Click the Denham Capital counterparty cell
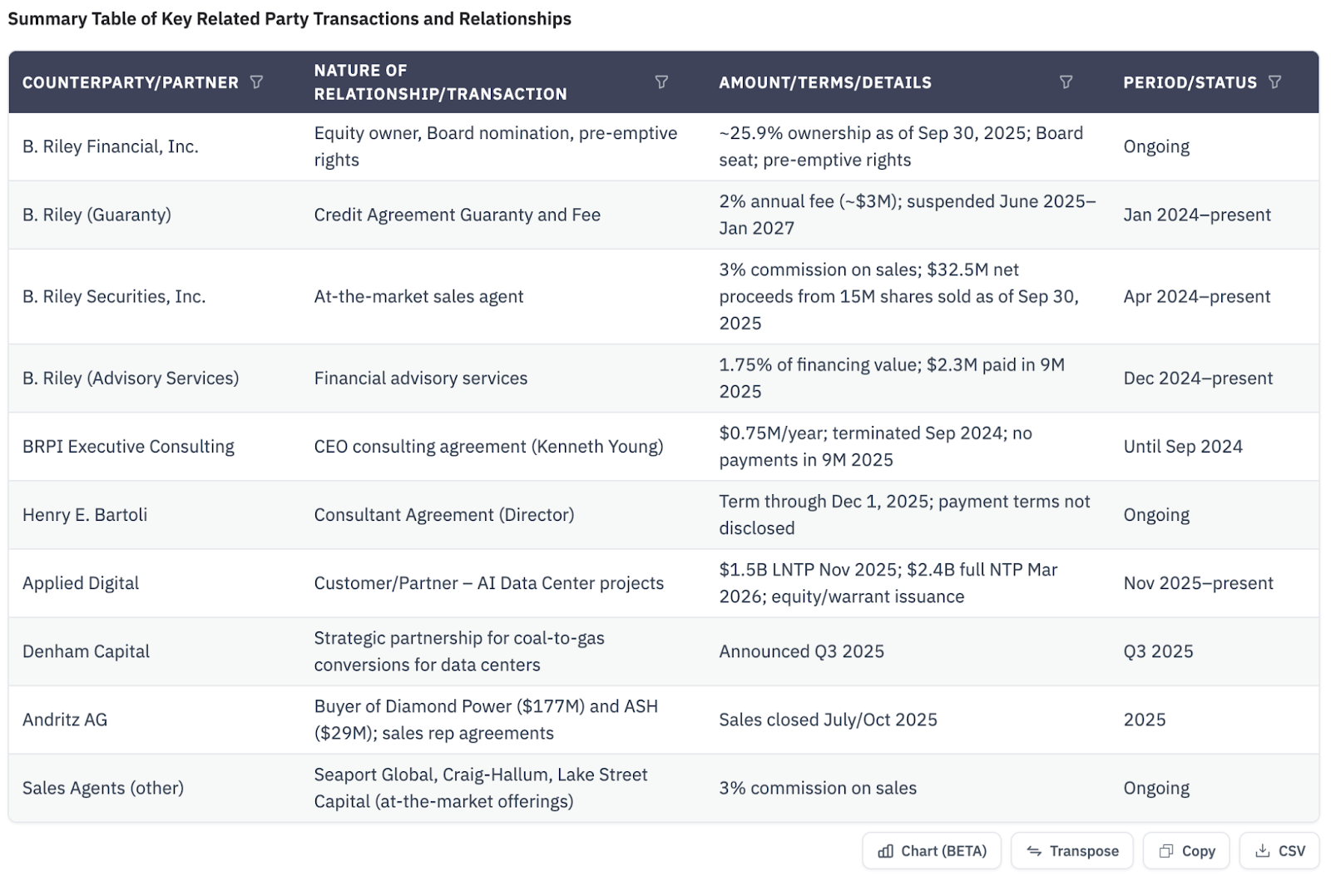 [x=86, y=651]
